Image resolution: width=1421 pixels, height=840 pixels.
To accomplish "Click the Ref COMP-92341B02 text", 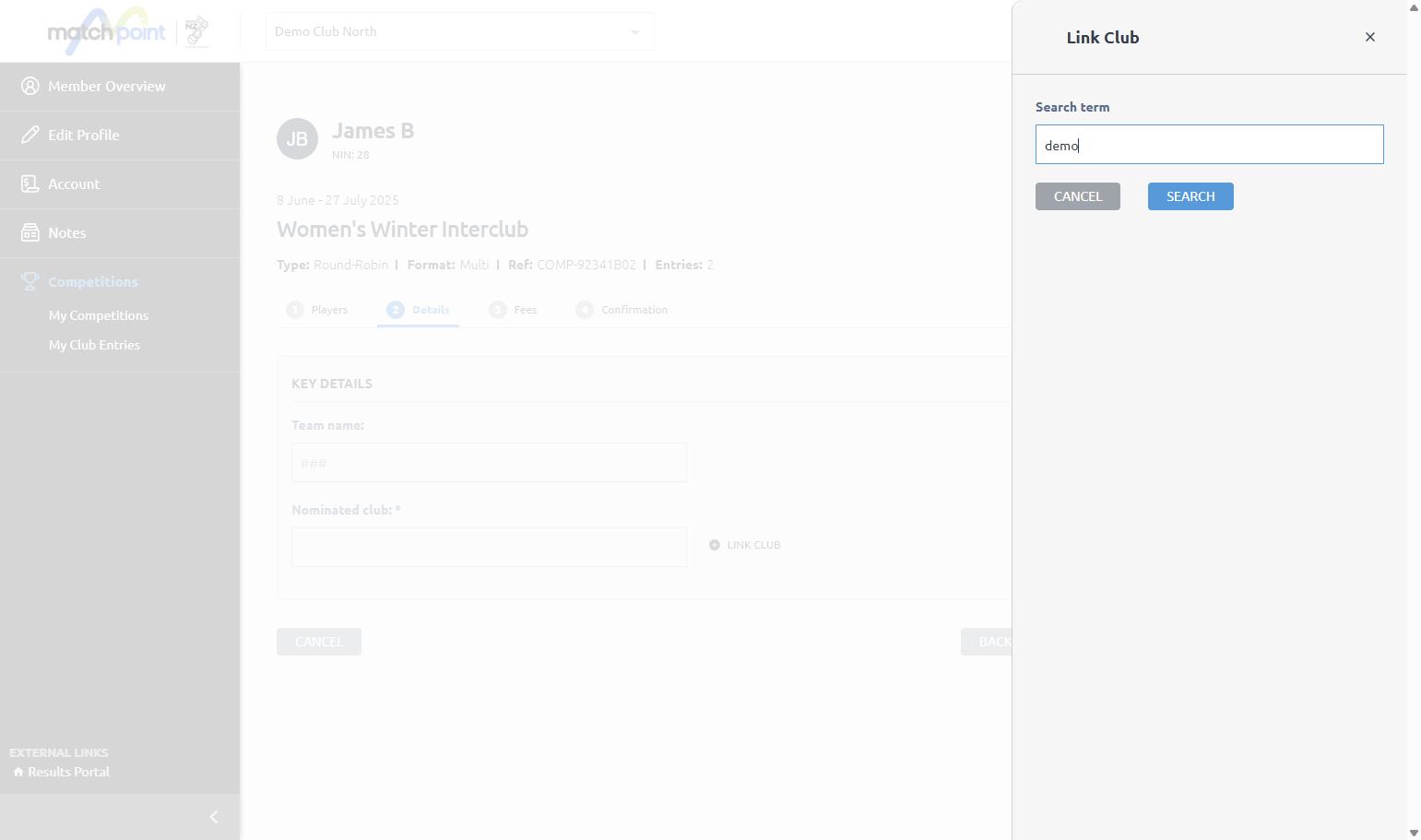I will click(x=572, y=265).
